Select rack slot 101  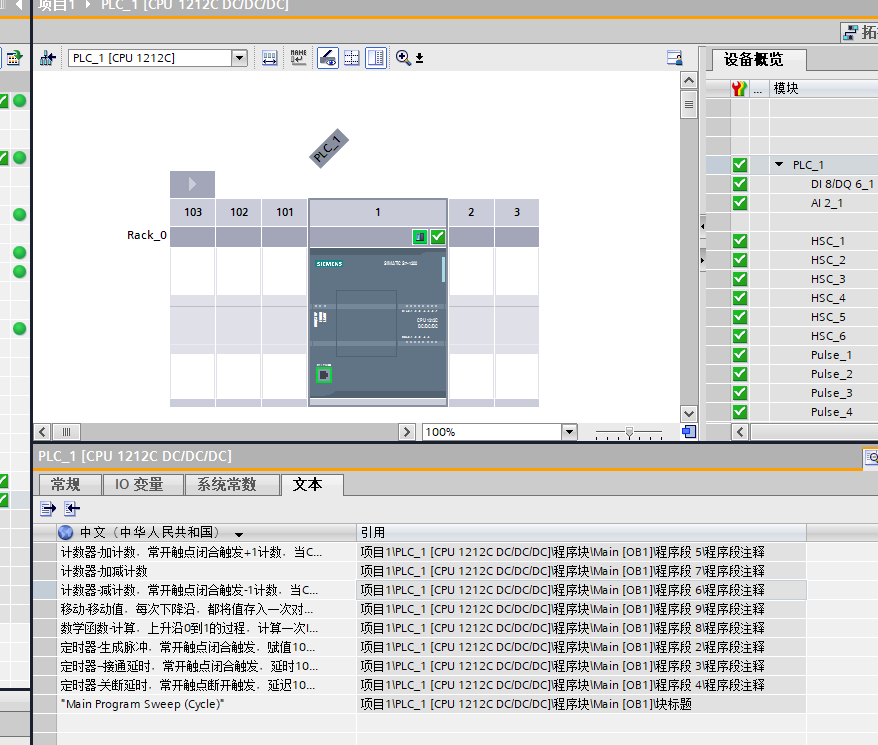point(284,212)
